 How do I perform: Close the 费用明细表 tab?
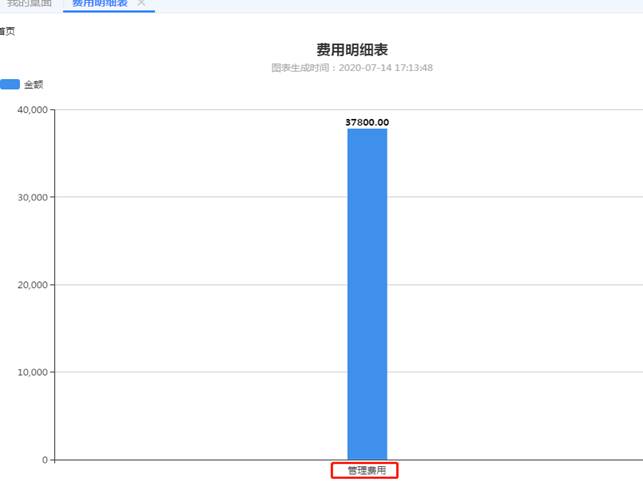pyautogui.click(x=141, y=4)
